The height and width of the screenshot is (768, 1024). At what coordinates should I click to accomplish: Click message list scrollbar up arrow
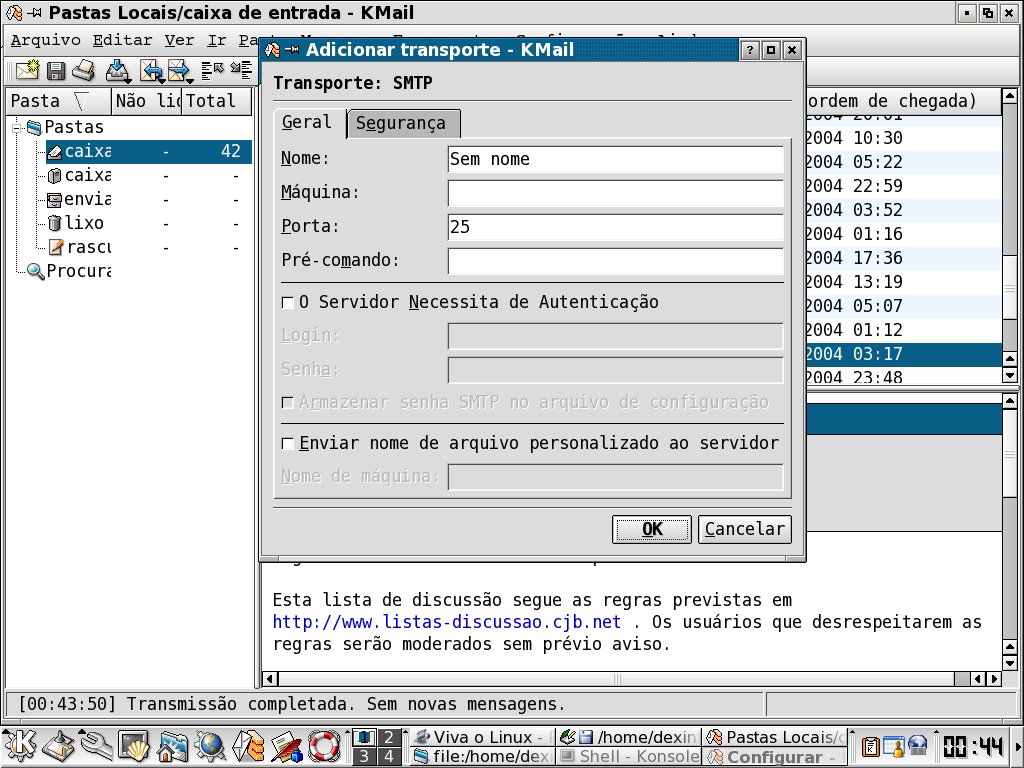1010,97
